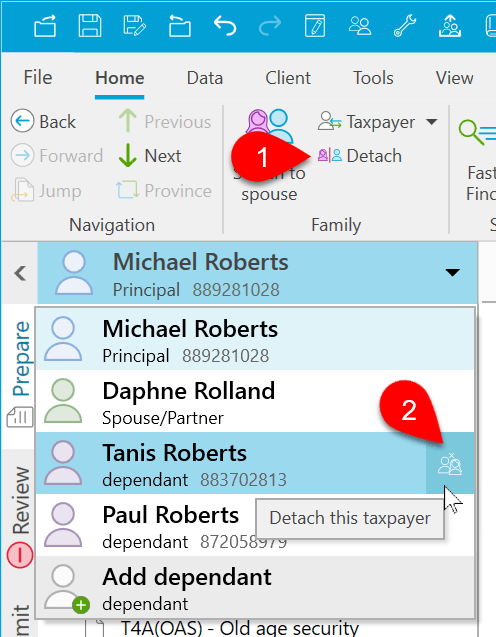The image size is (496, 637).
Task: Open the wrench tools icon
Action: tap(405, 26)
